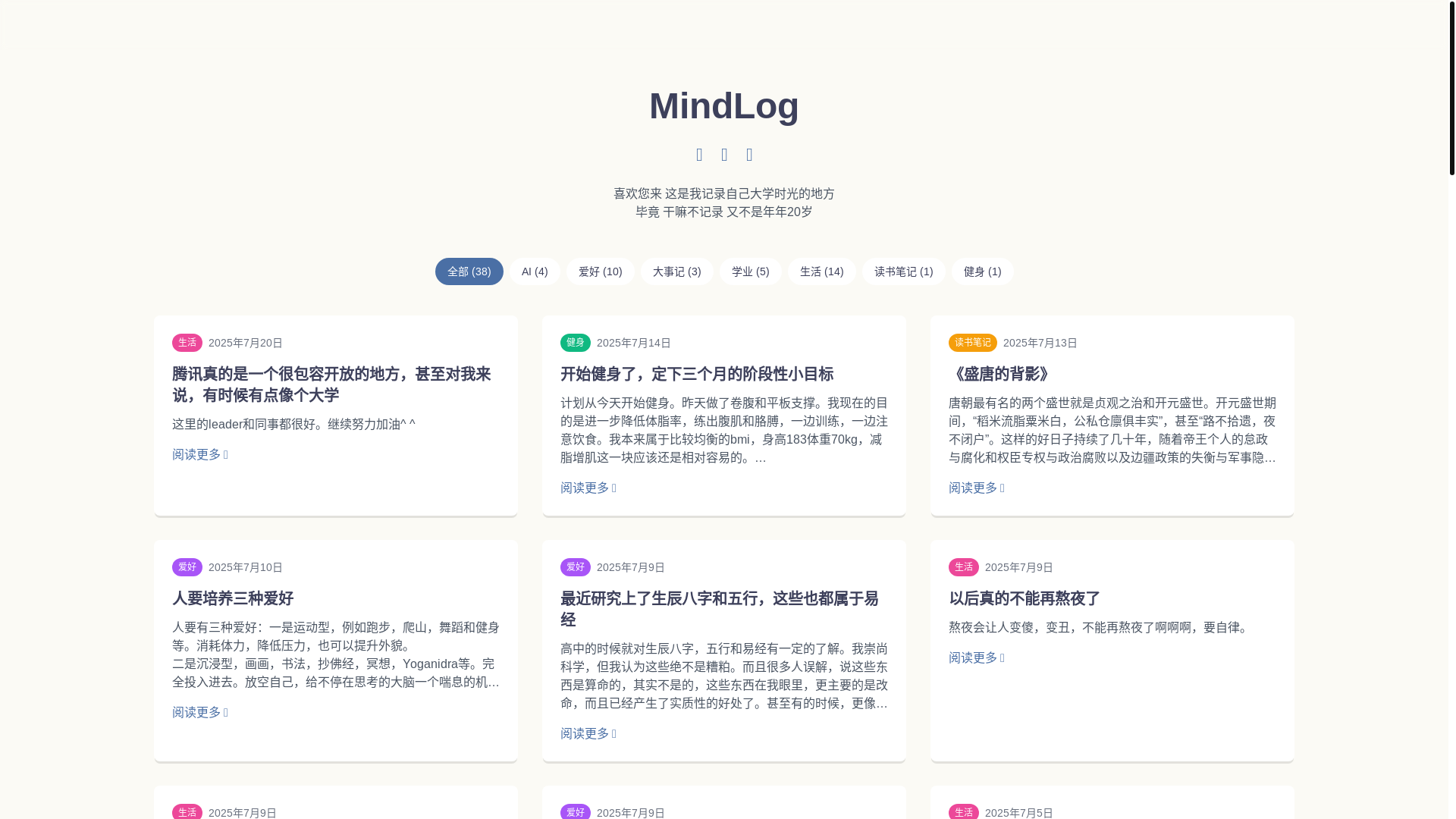Open post 开始健身了，定下三个月的阶段性小目标
The image size is (1456, 819).
coord(696,374)
